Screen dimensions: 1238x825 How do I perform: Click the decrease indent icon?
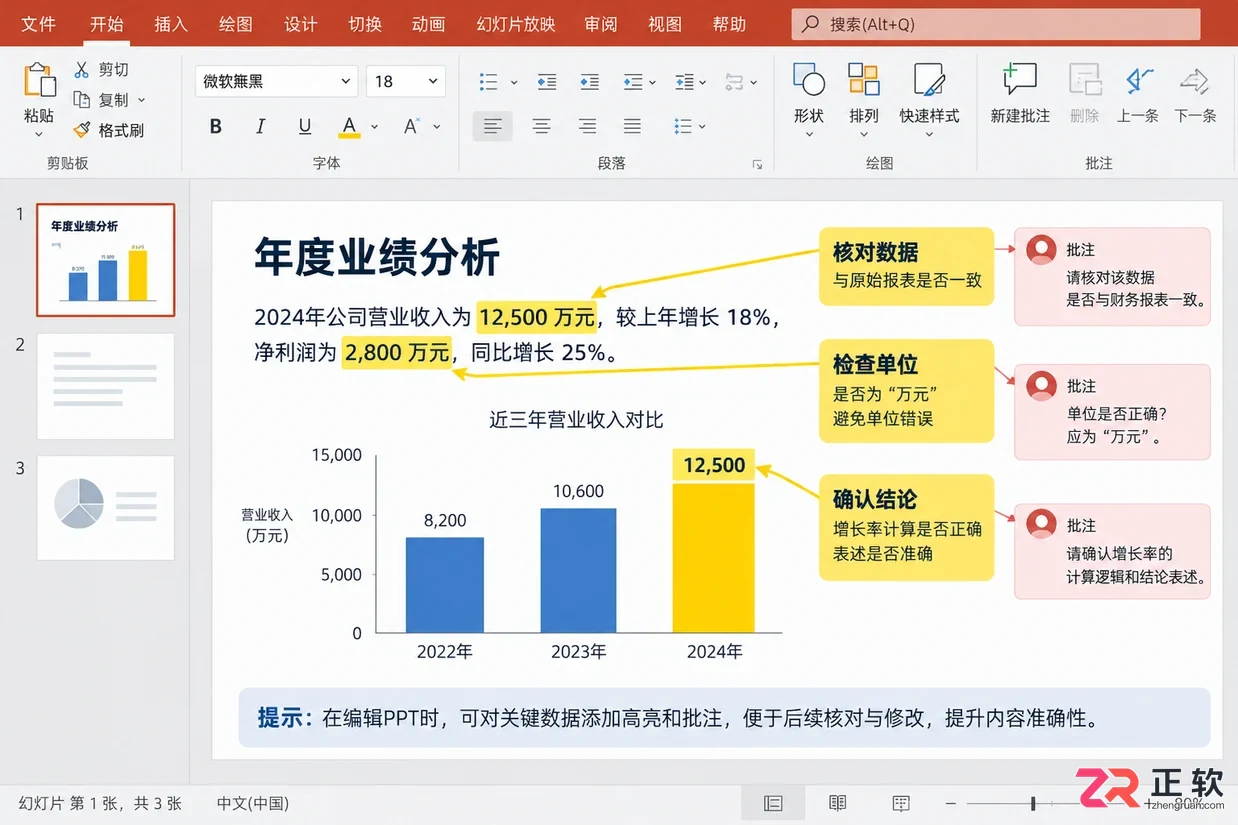click(x=546, y=82)
